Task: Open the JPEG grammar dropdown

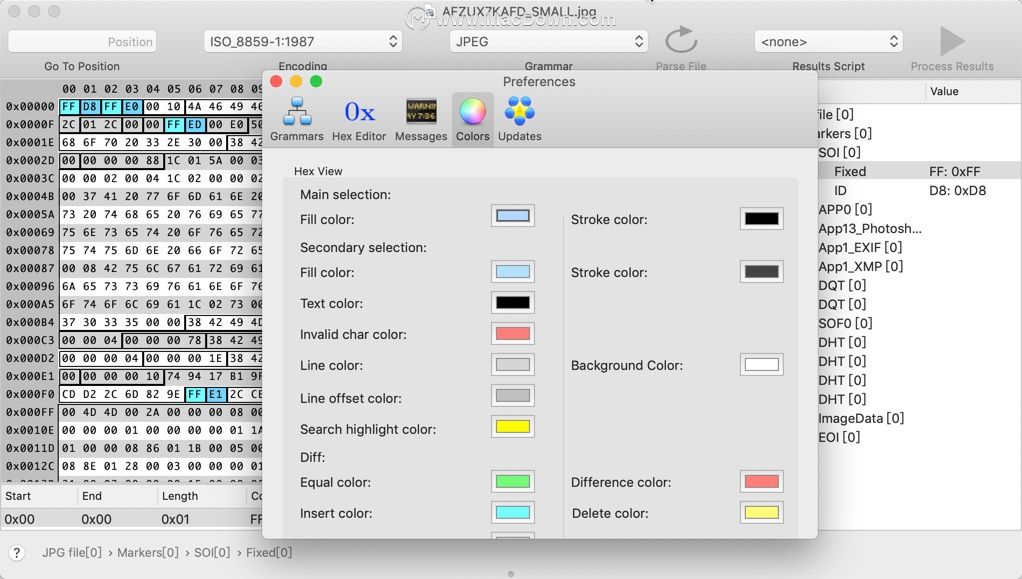Action: tap(549, 42)
